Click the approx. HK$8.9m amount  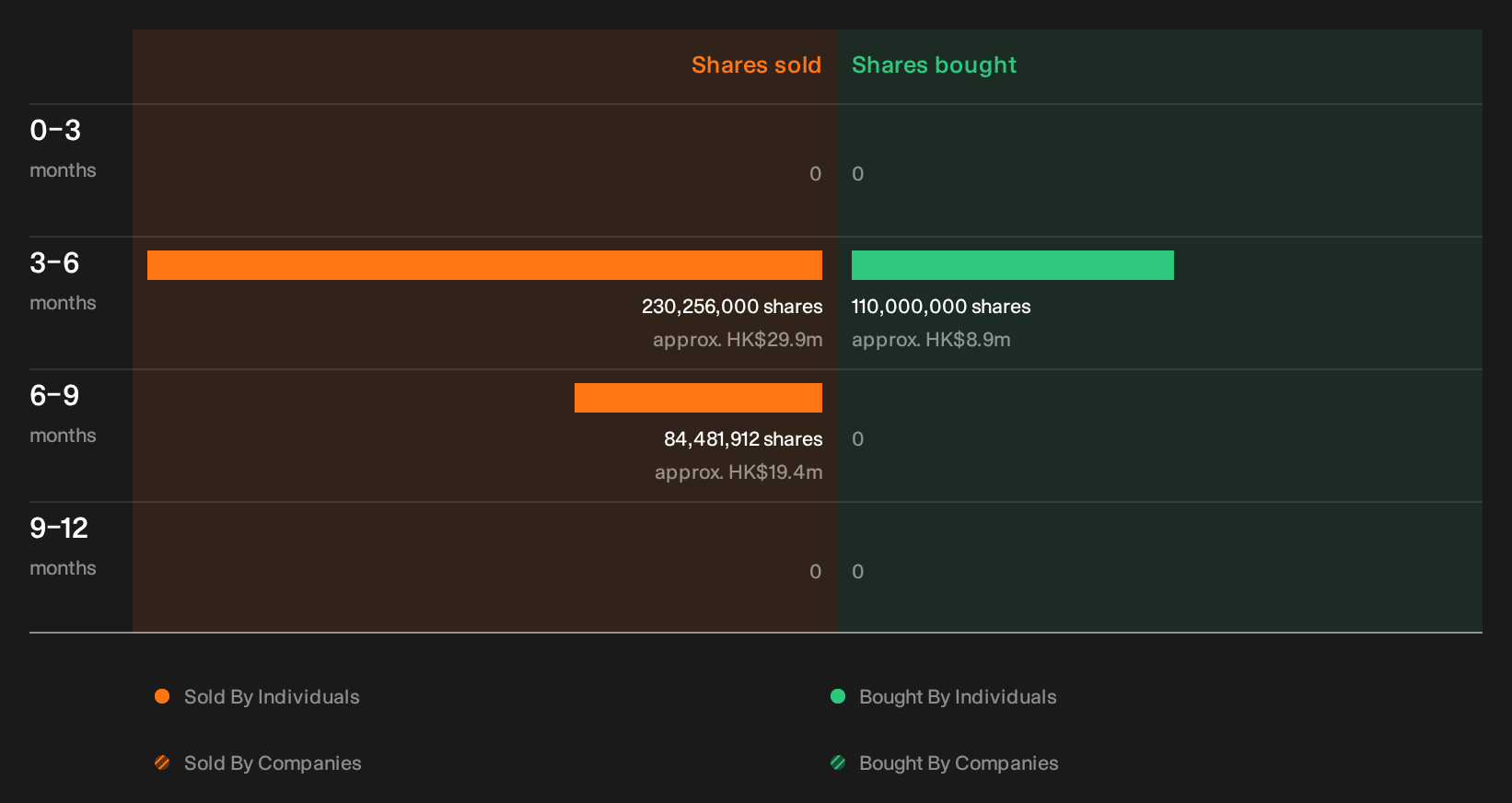[x=931, y=340]
